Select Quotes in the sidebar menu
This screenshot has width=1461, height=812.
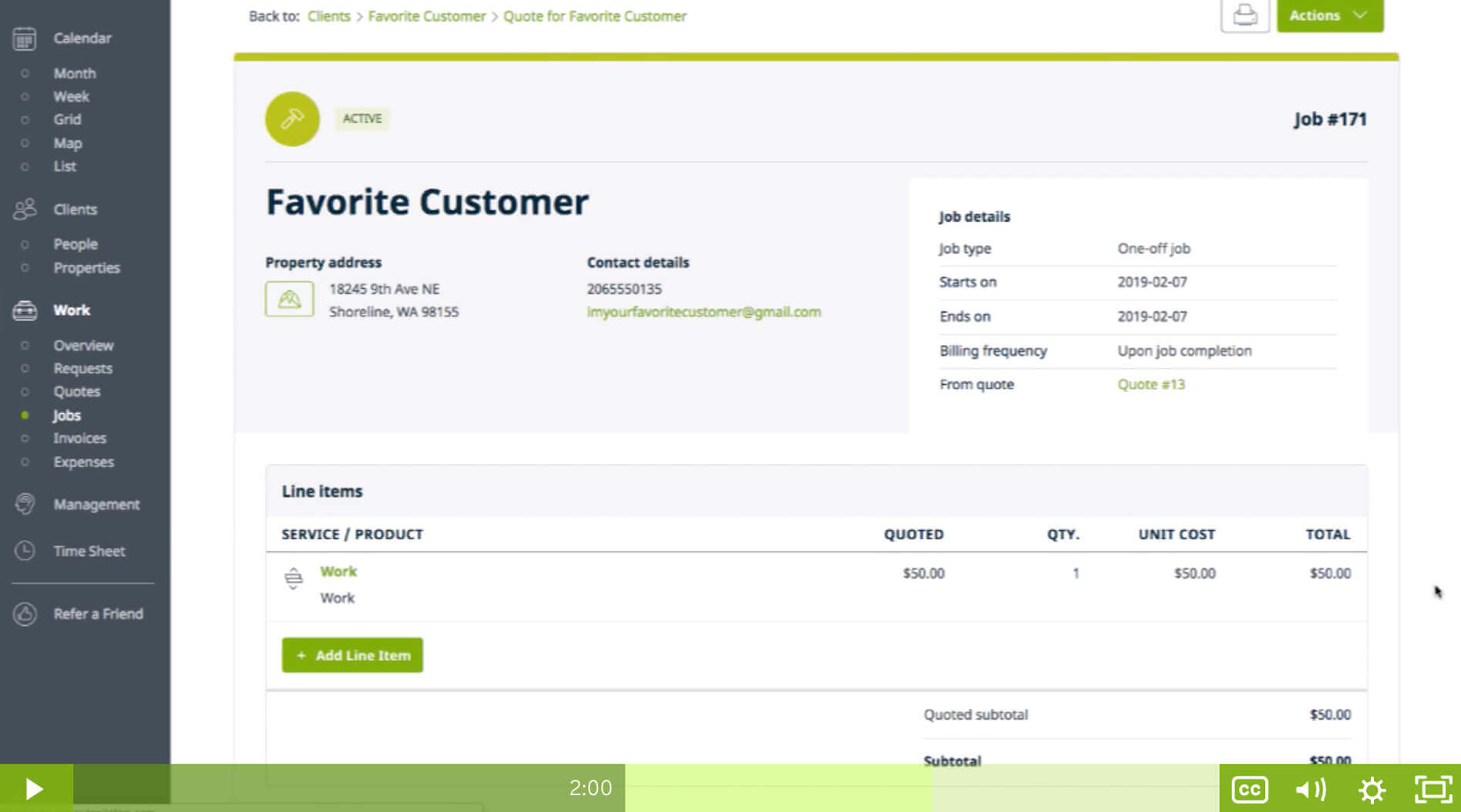pos(76,391)
